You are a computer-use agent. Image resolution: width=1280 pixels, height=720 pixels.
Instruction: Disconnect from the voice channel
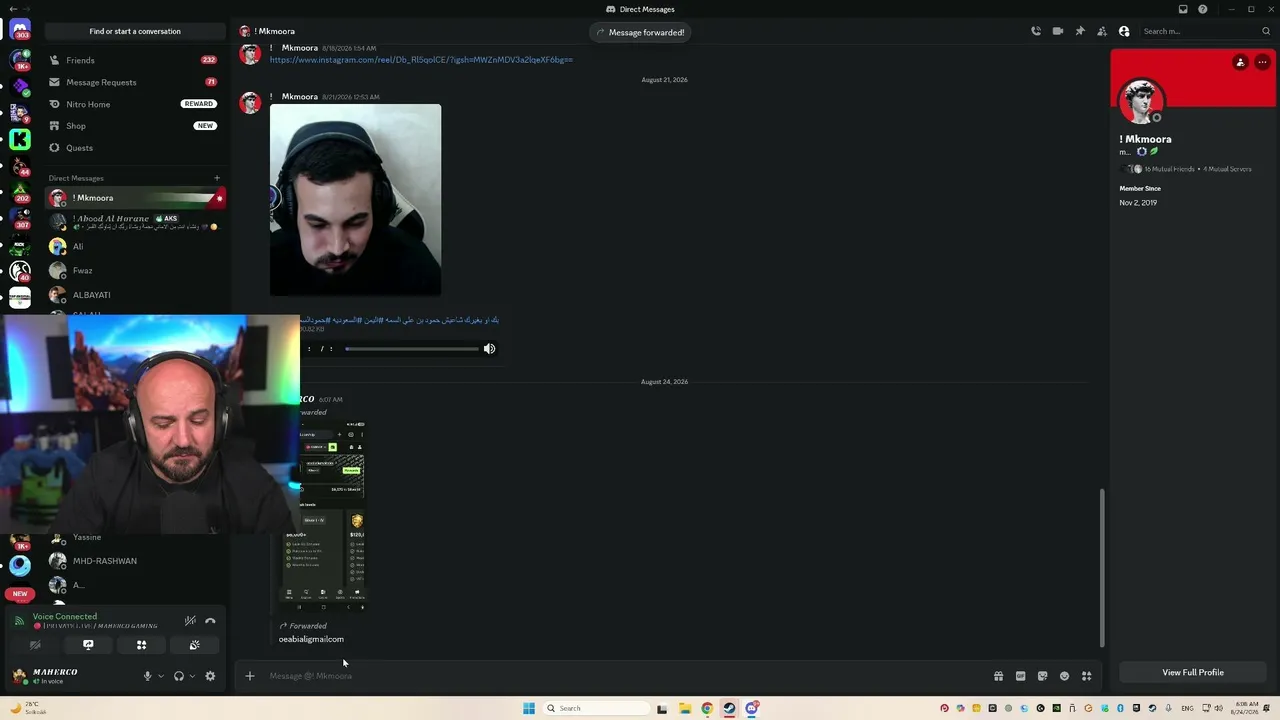point(210,621)
